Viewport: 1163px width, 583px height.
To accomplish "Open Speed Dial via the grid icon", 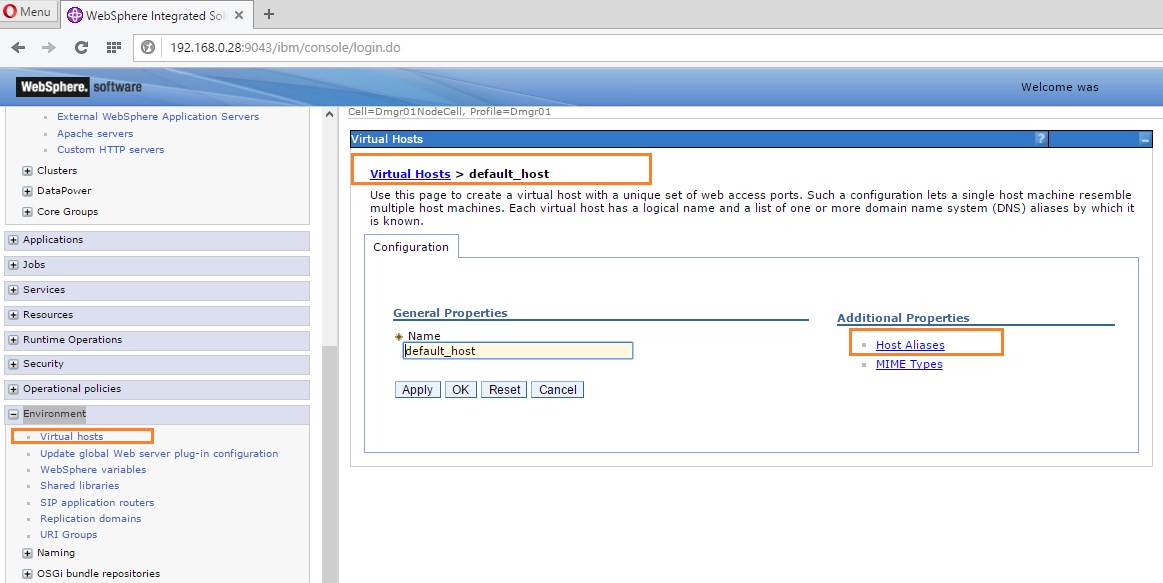I will [113, 46].
